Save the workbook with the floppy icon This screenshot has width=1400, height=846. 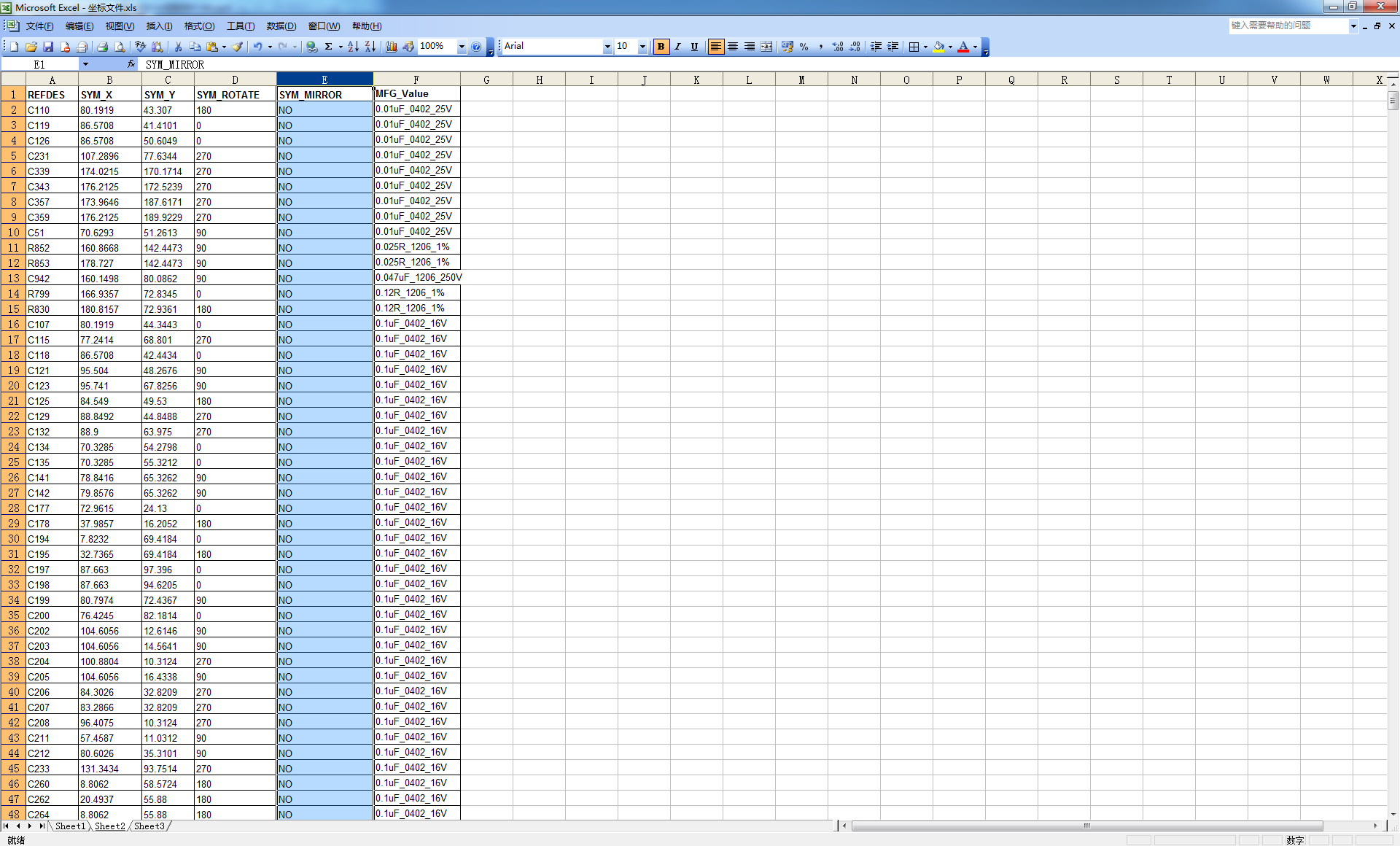click(48, 47)
